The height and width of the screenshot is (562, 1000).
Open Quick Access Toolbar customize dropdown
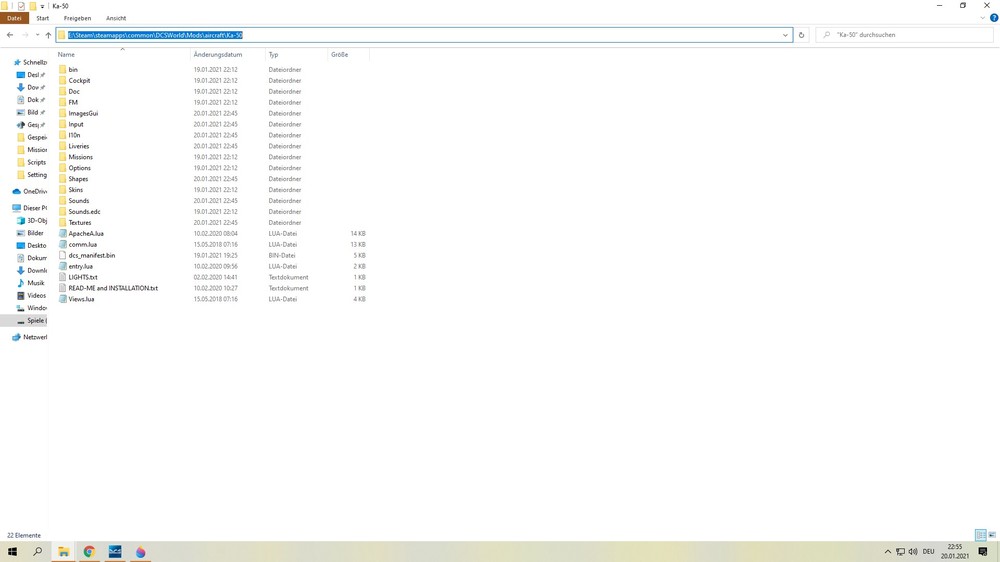click(42, 6)
